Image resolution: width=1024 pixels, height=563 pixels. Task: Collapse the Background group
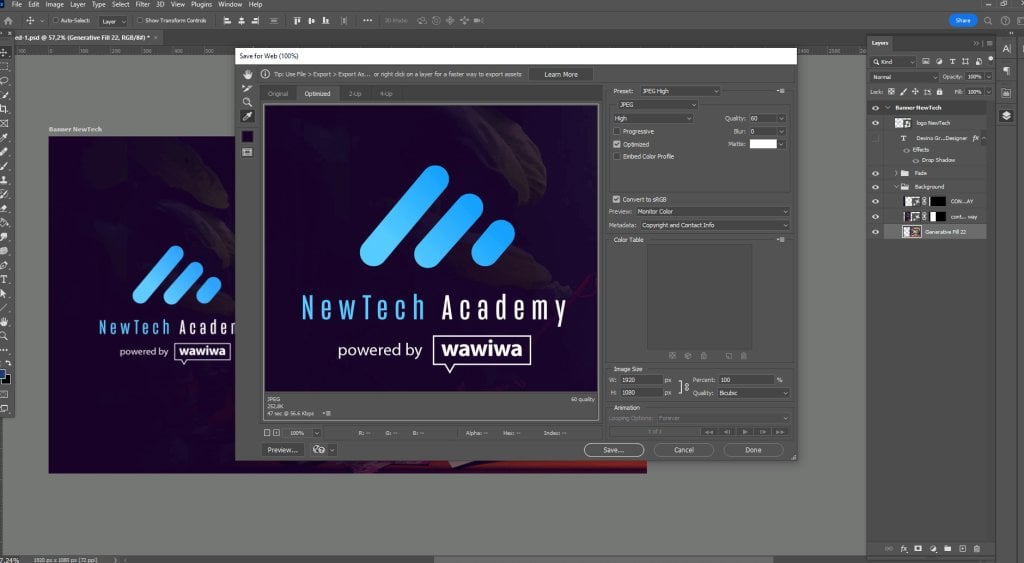click(896, 187)
